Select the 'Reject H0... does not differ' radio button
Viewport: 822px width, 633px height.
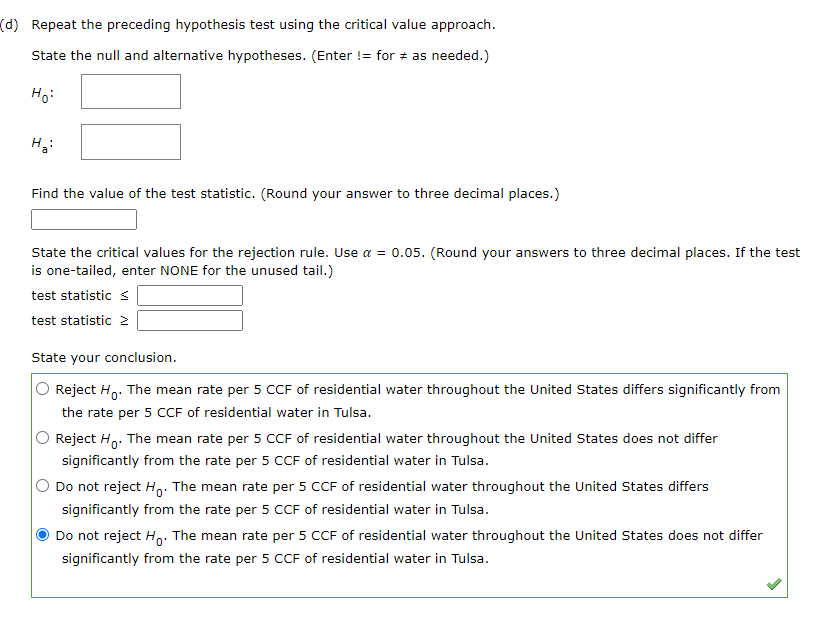click(42, 437)
